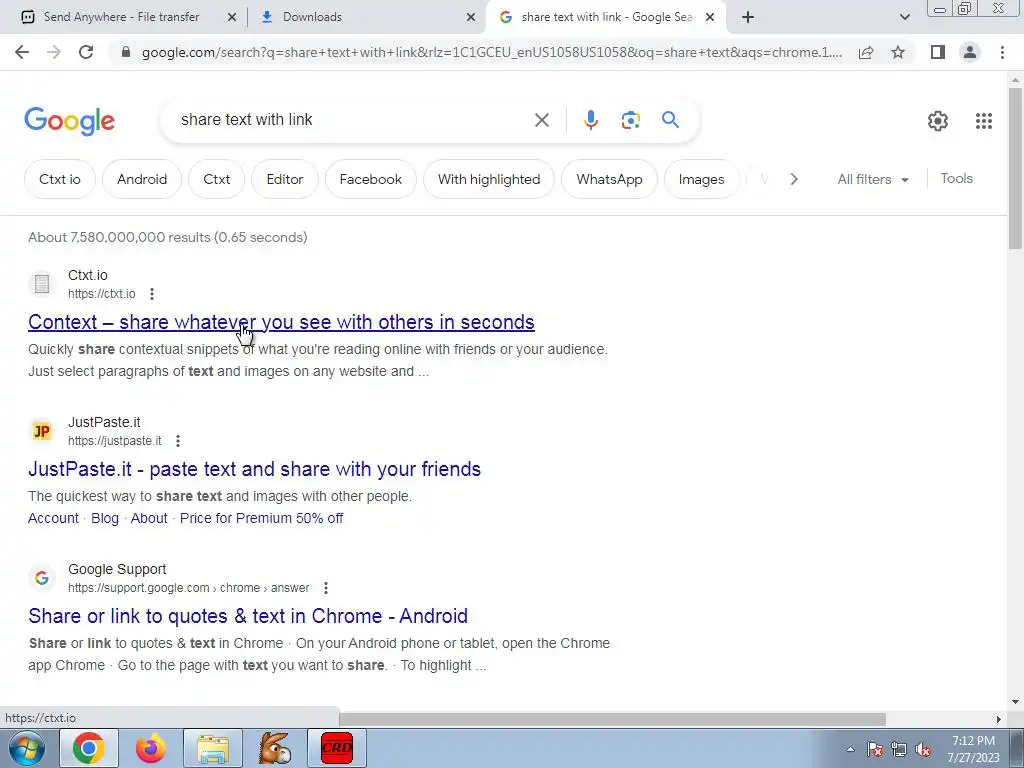Open JustPaste.it paste text result
Image resolution: width=1024 pixels, height=768 pixels.
(x=255, y=469)
